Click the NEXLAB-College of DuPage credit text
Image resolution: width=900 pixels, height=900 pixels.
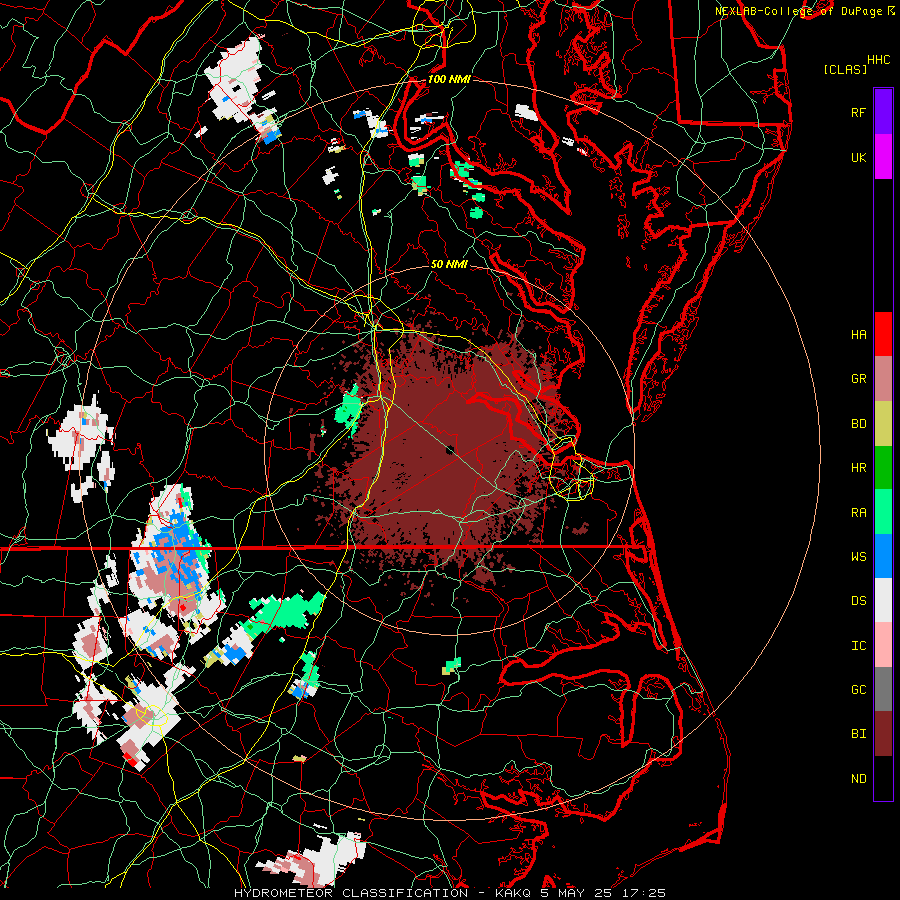point(798,11)
